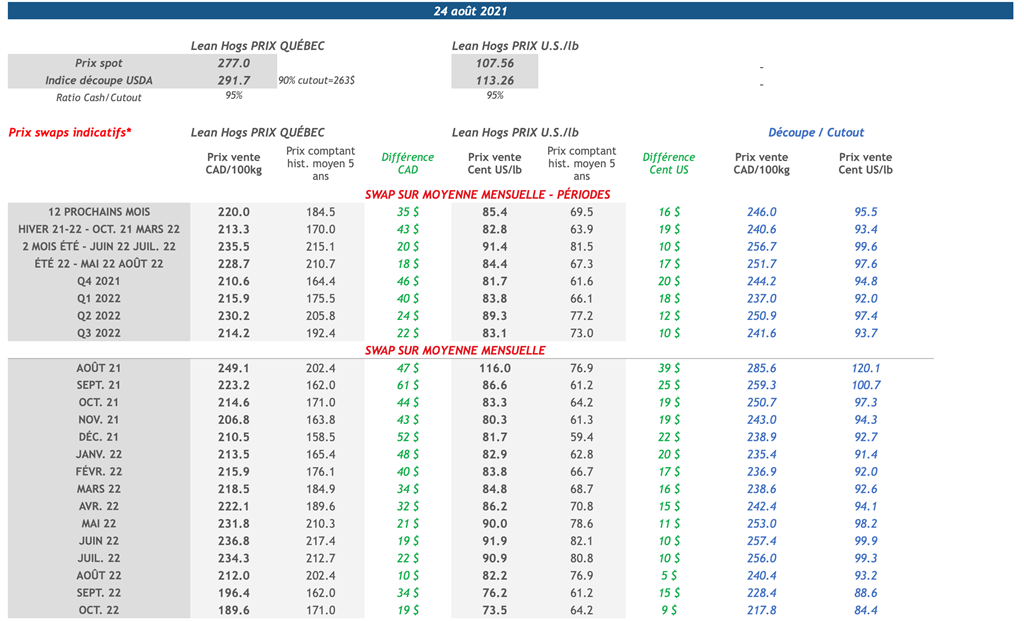
Task: Click the 12 PROCHAINS MOIS row label
Action: tap(99, 212)
